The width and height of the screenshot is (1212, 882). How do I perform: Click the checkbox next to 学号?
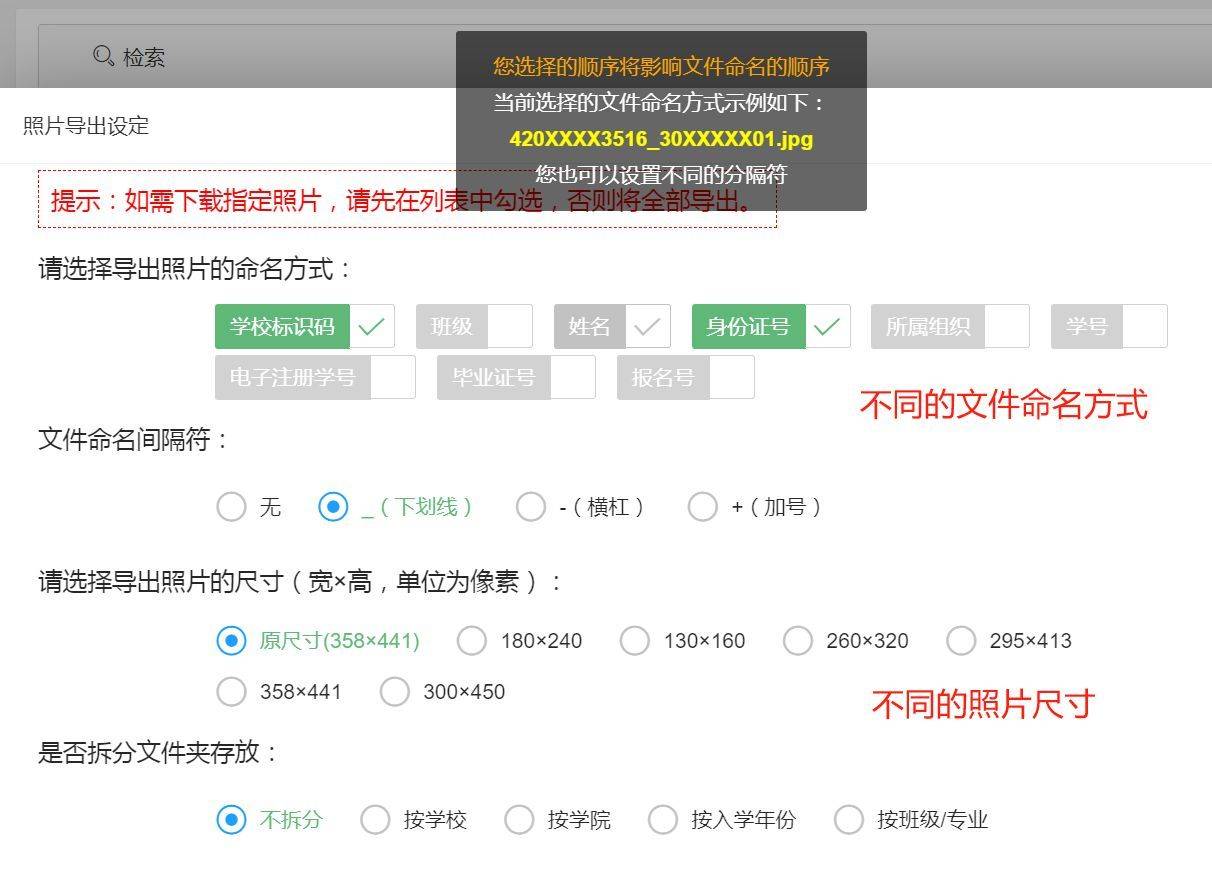pyautogui.click(x=1145, y=326)
